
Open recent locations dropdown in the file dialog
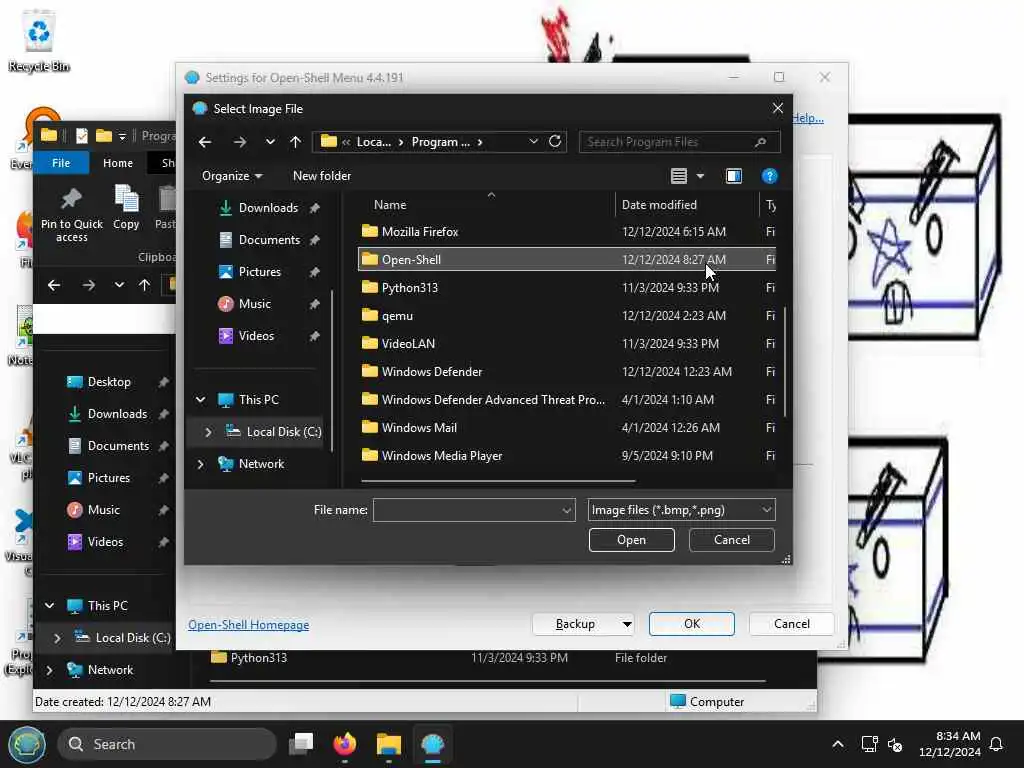(270, 142)
